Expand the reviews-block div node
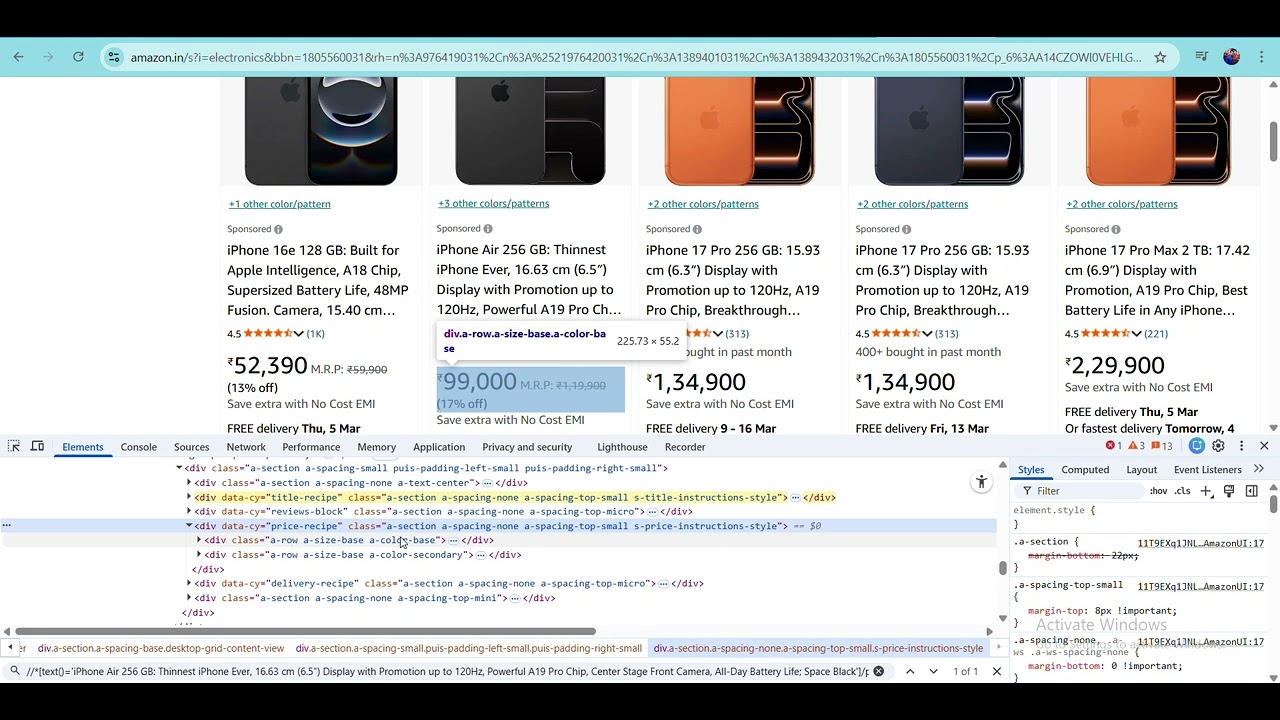 (189, 512)
